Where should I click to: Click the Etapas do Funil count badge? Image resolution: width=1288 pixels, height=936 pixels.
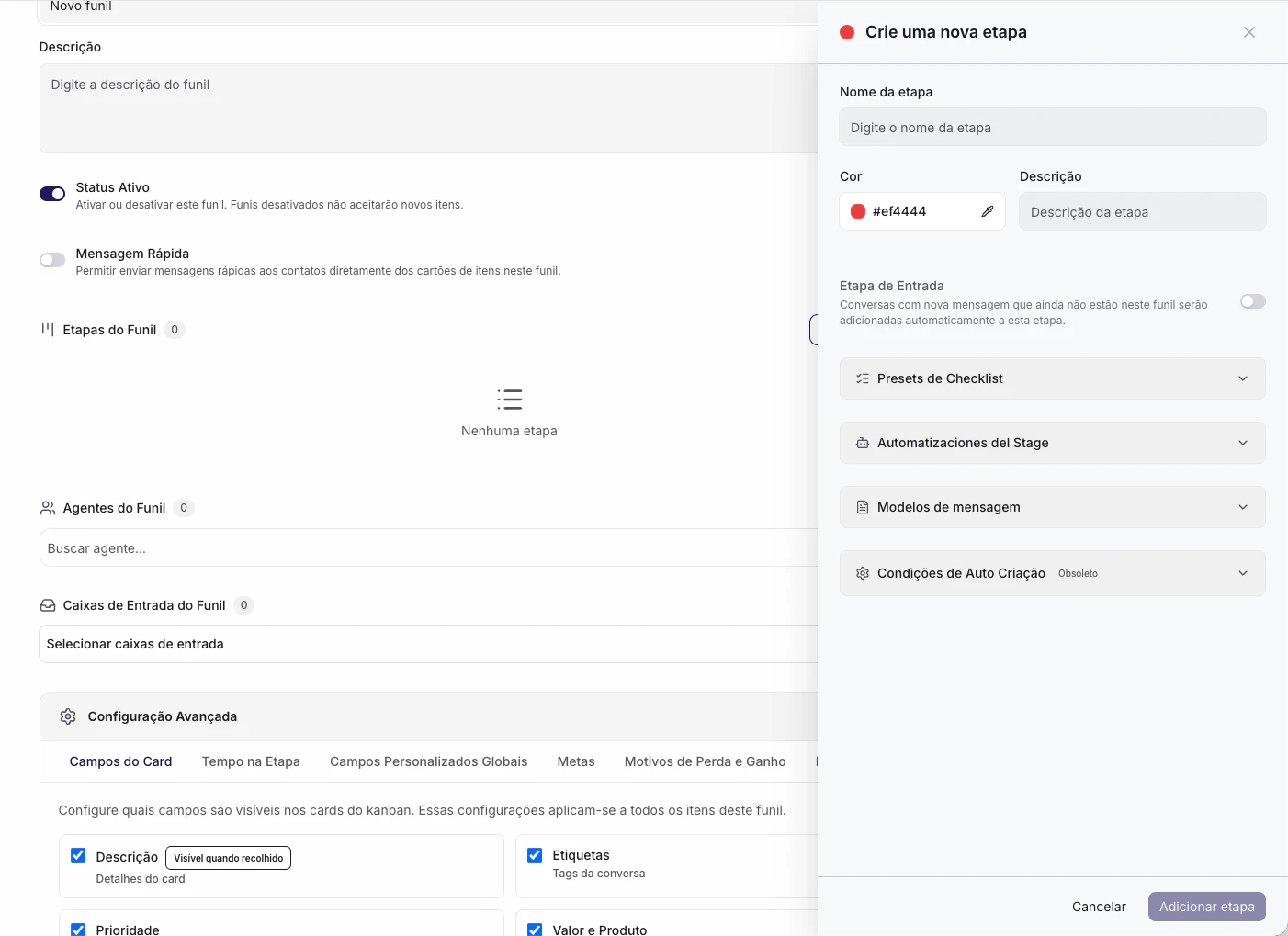pos(175,329)
